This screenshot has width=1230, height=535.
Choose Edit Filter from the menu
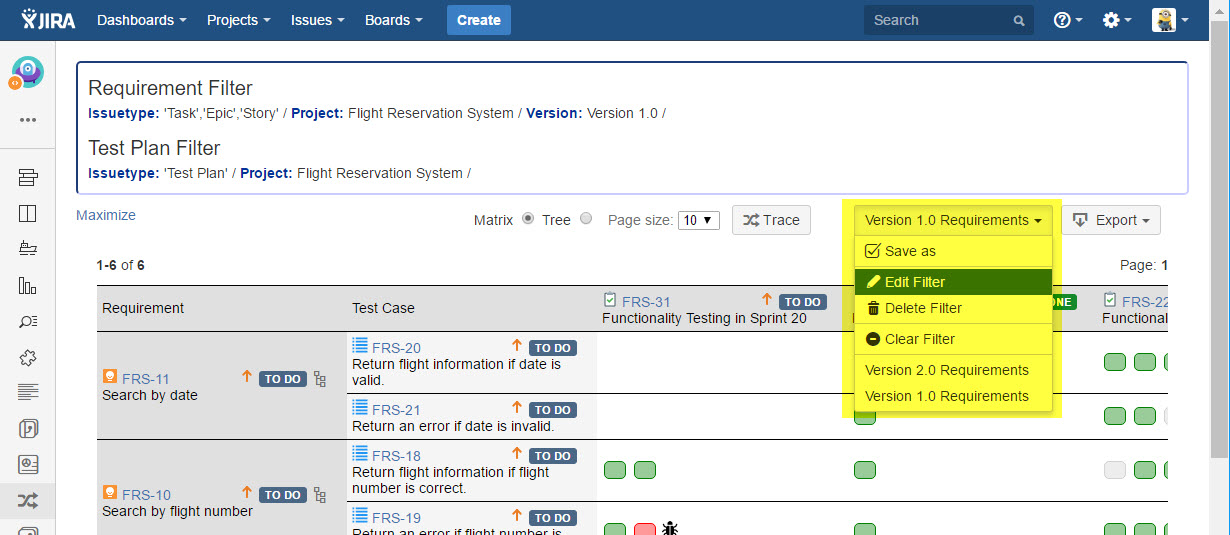click(914, 282)
